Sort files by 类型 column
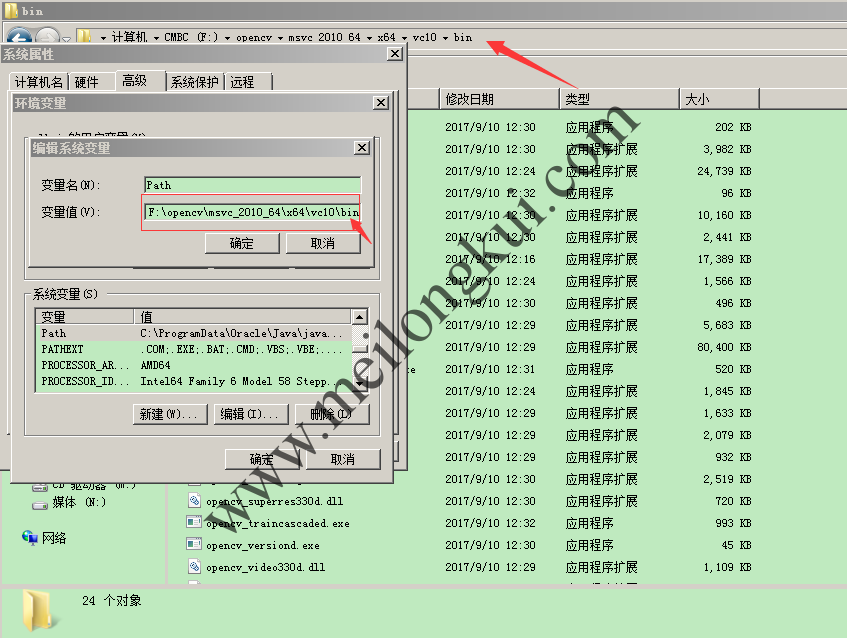 [619, 99]
